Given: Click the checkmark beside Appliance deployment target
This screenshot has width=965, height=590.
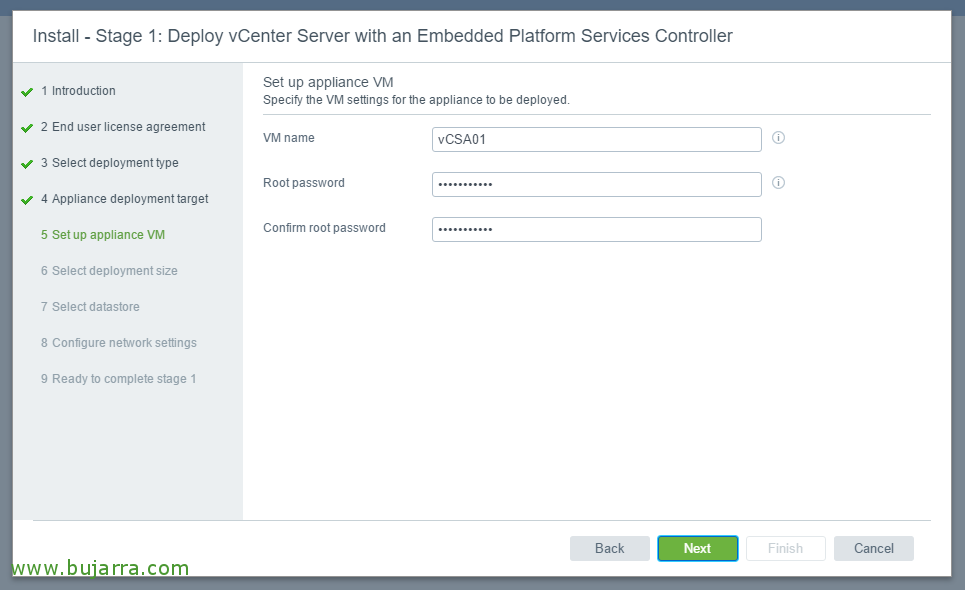Looking at the screenshot, I should 26,200.
